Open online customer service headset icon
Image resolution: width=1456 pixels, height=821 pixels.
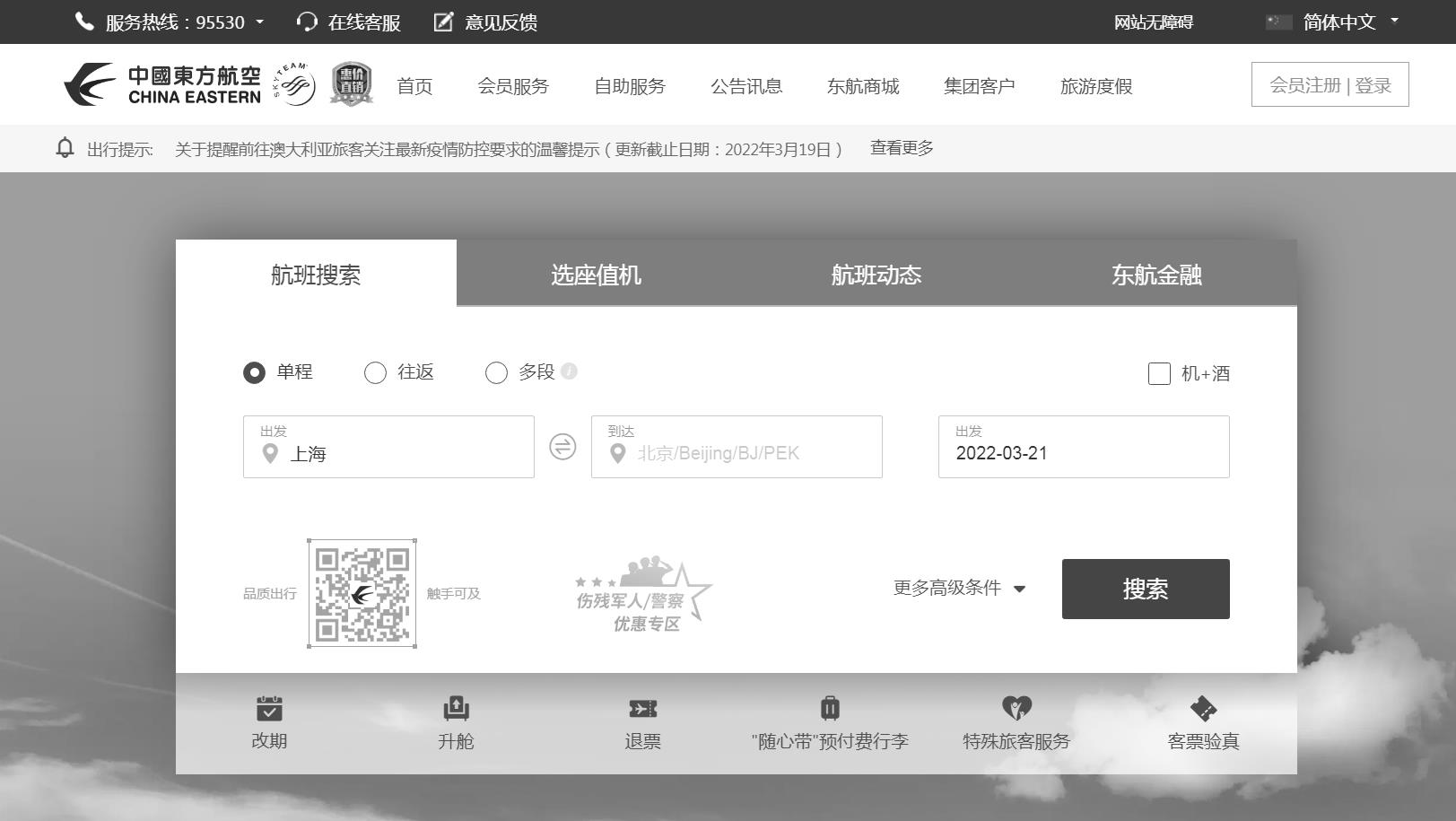coord(307,22)
